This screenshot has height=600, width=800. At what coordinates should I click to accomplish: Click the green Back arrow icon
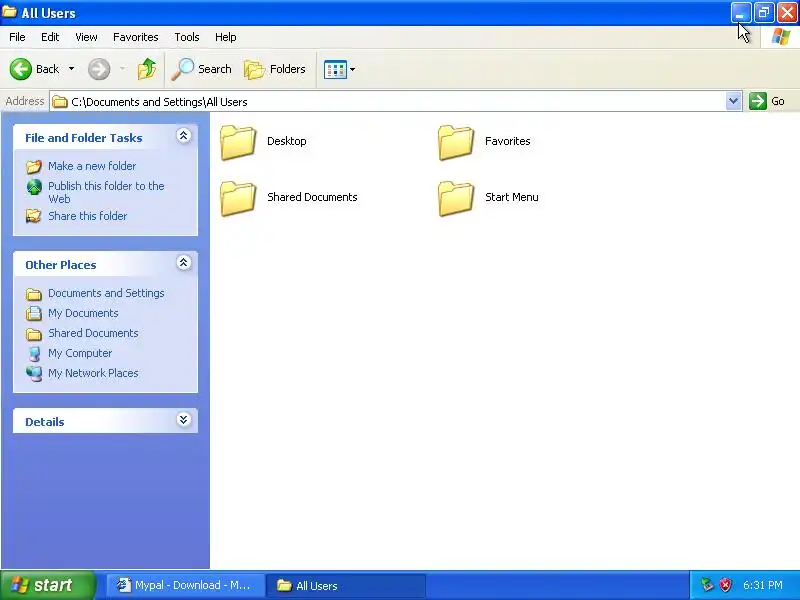point(21,69)
